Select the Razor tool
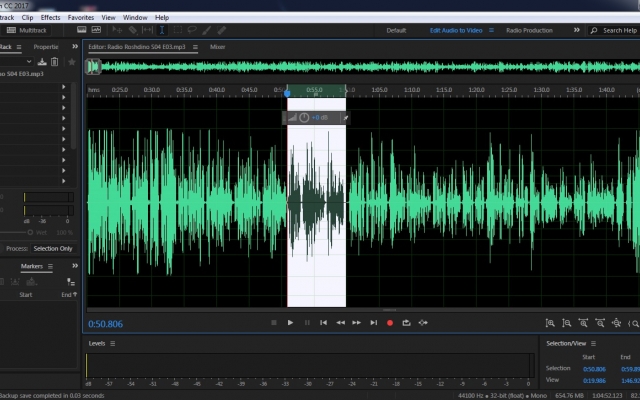Image resolution: width=640 pixels, height=400 pixels. coord(133,30)
